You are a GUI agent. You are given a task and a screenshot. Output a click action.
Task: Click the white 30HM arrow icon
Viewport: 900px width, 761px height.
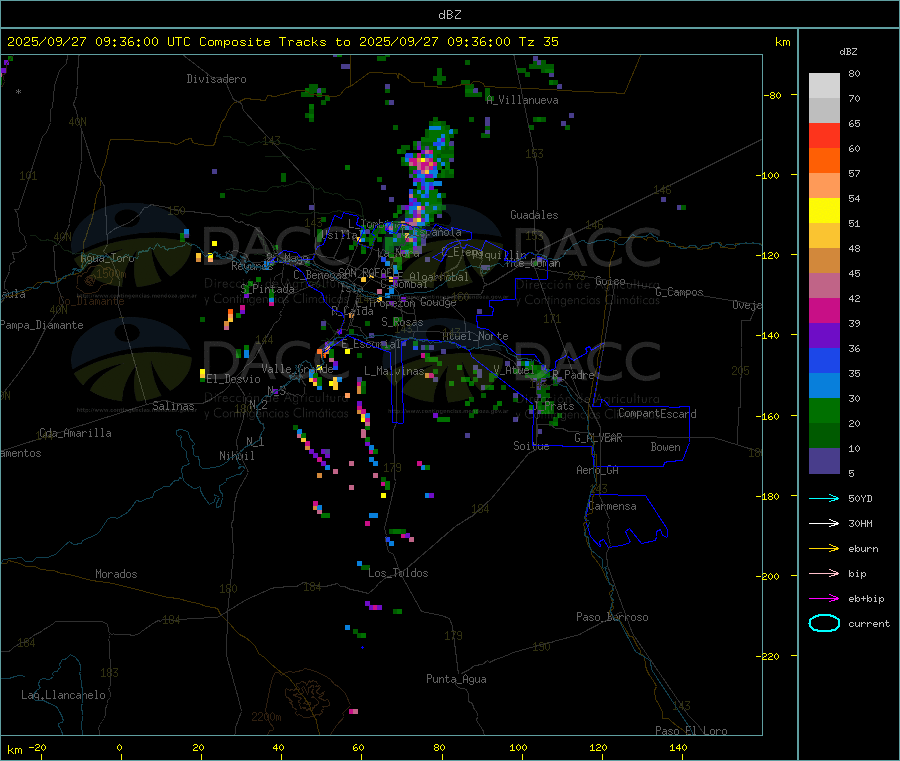tap(824, 523)
